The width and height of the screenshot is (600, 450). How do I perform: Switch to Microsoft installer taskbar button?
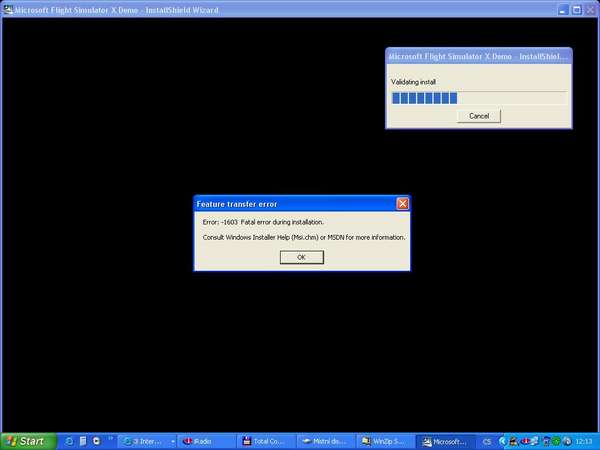click(446, 442)
